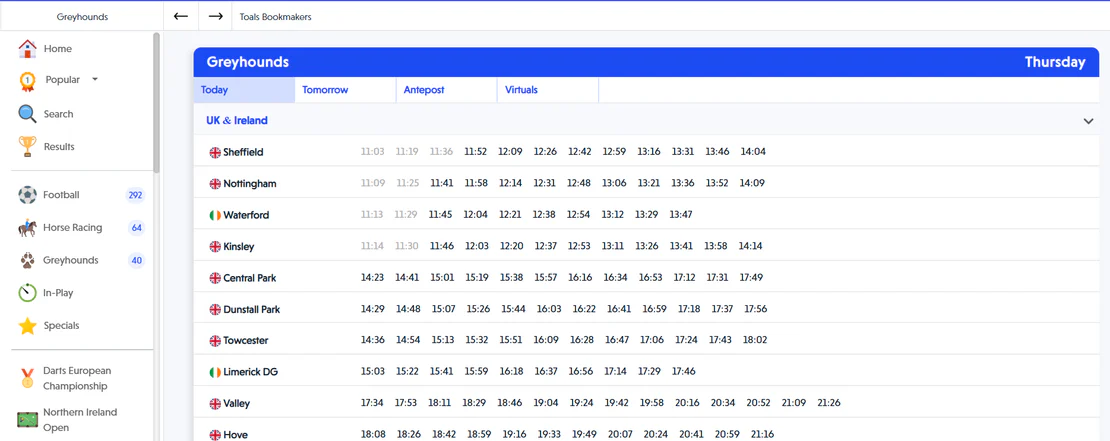Click the Towcester UK flag icon
1110x441 pixels.
click(x=215, y=341)
